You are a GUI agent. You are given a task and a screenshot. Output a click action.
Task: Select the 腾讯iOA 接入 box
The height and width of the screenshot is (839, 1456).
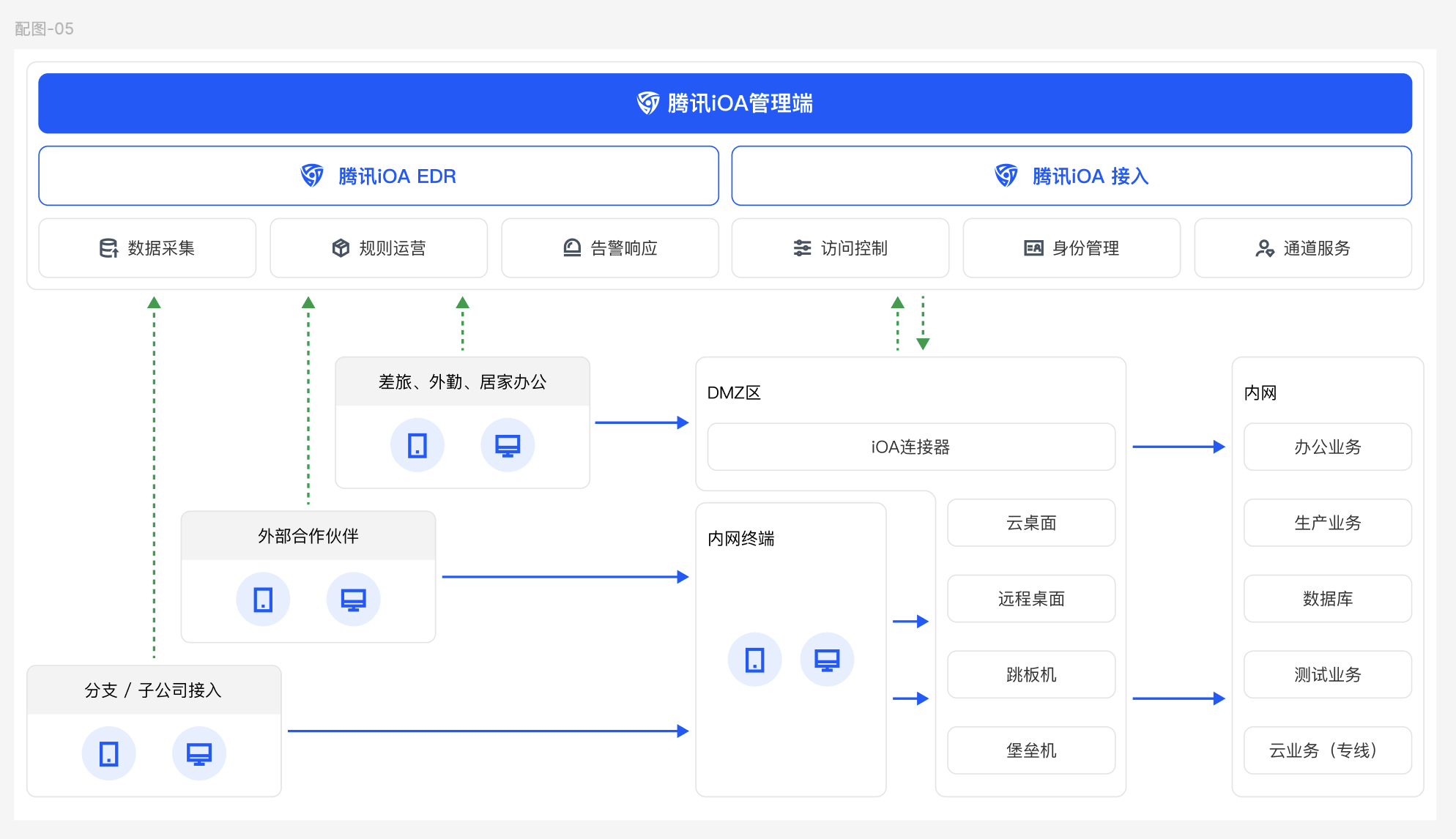[x=1071, y=176]
